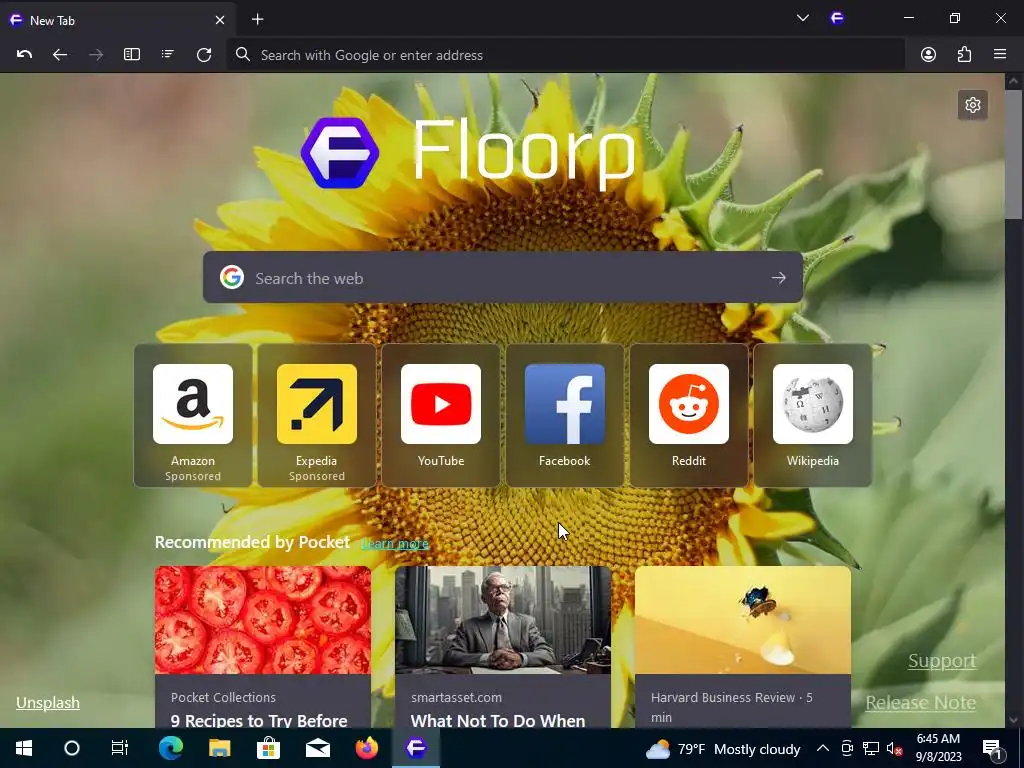The image size is (1024, 768).
Task: Open Cortana search circle in taskbar
Action: tap(72, 748)
